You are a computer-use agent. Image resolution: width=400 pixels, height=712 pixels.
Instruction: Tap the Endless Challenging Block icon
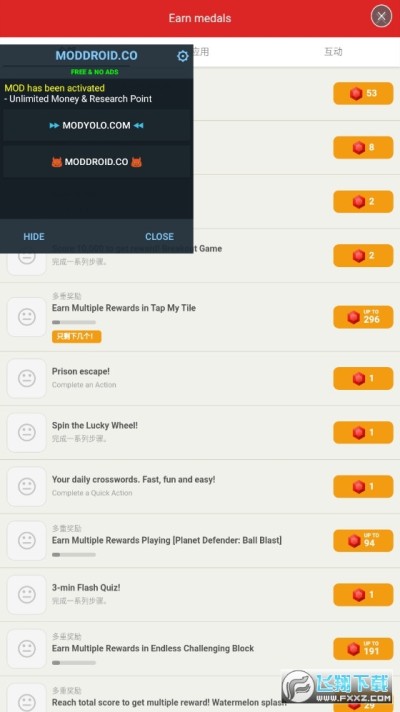(x=27, y=648)
